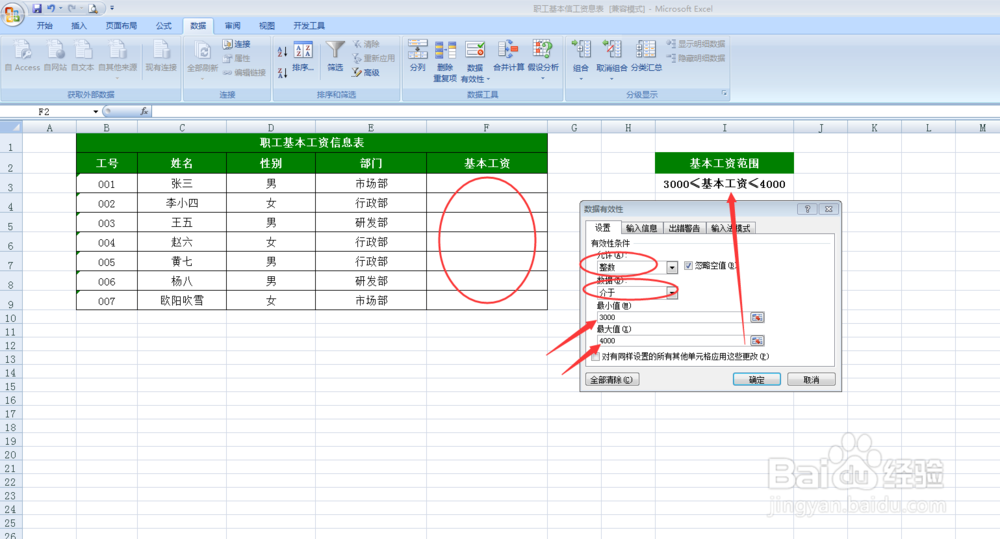Click 合并计算 consolidate icon

[508, 50]
